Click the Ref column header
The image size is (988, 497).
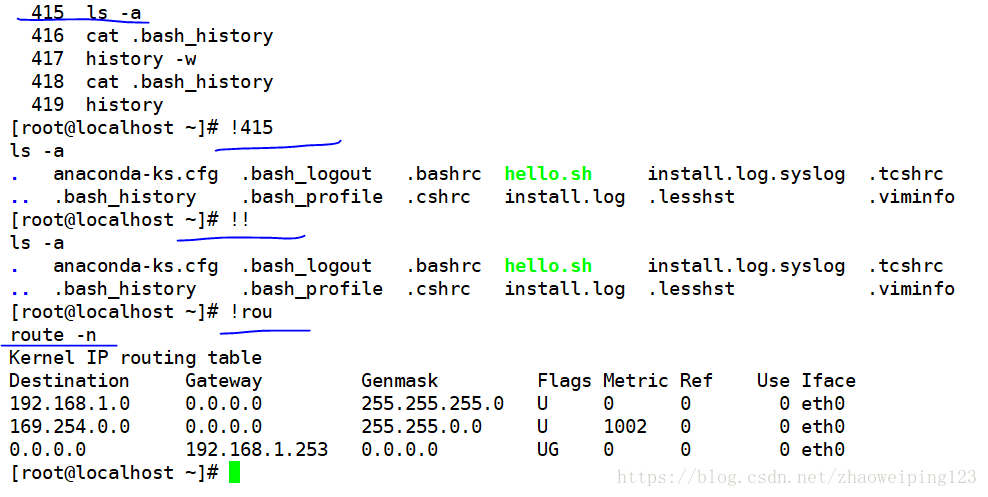696,381
